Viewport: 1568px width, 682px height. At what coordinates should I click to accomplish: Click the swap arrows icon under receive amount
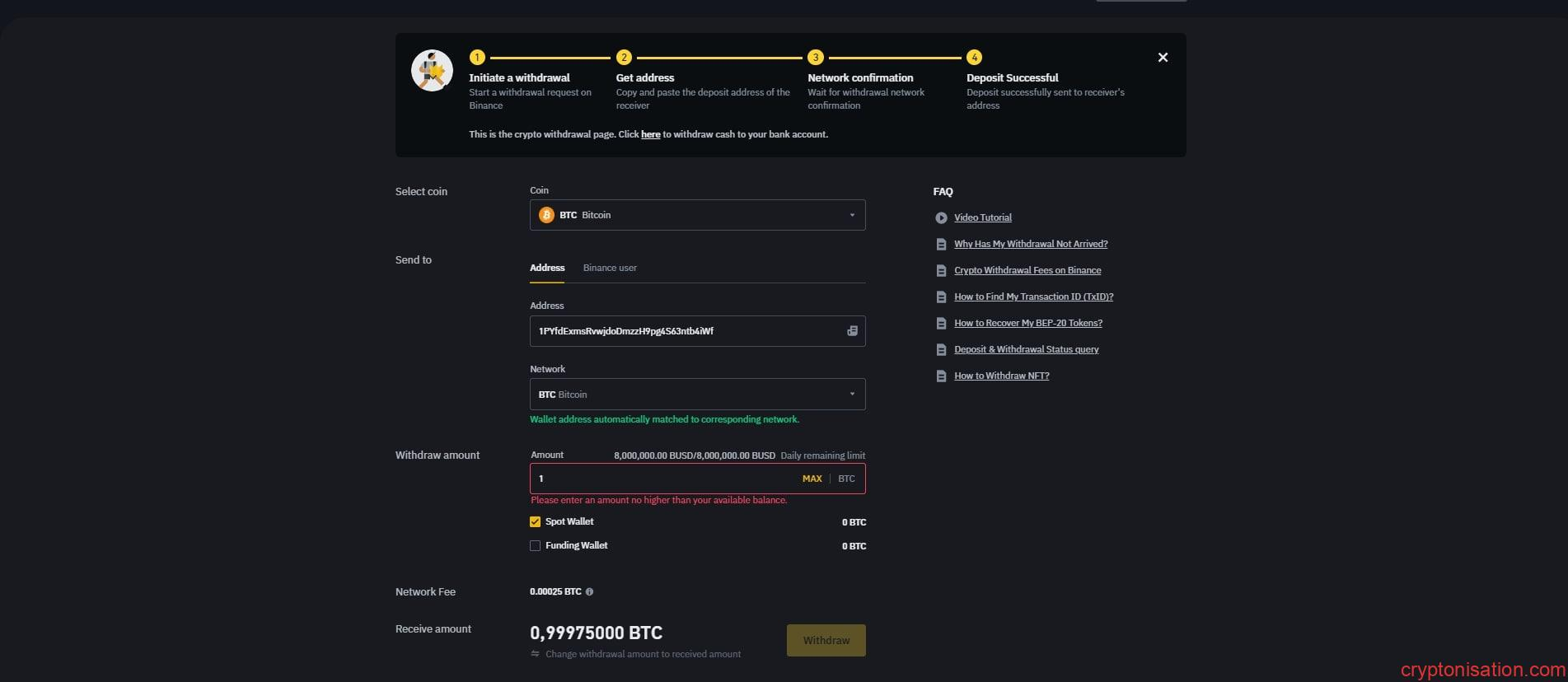click(536, 654)
